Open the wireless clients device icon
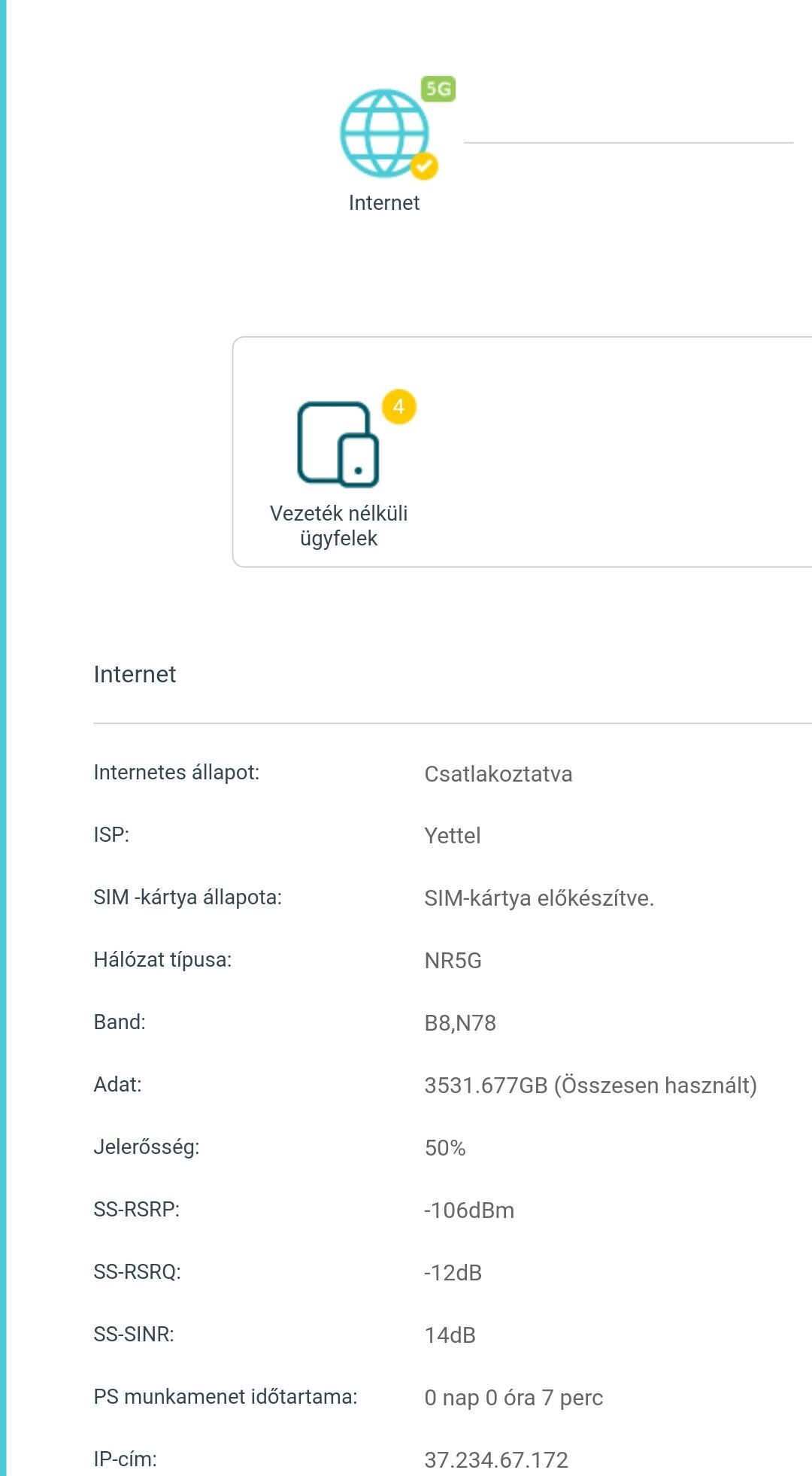 tap(338, 444)
